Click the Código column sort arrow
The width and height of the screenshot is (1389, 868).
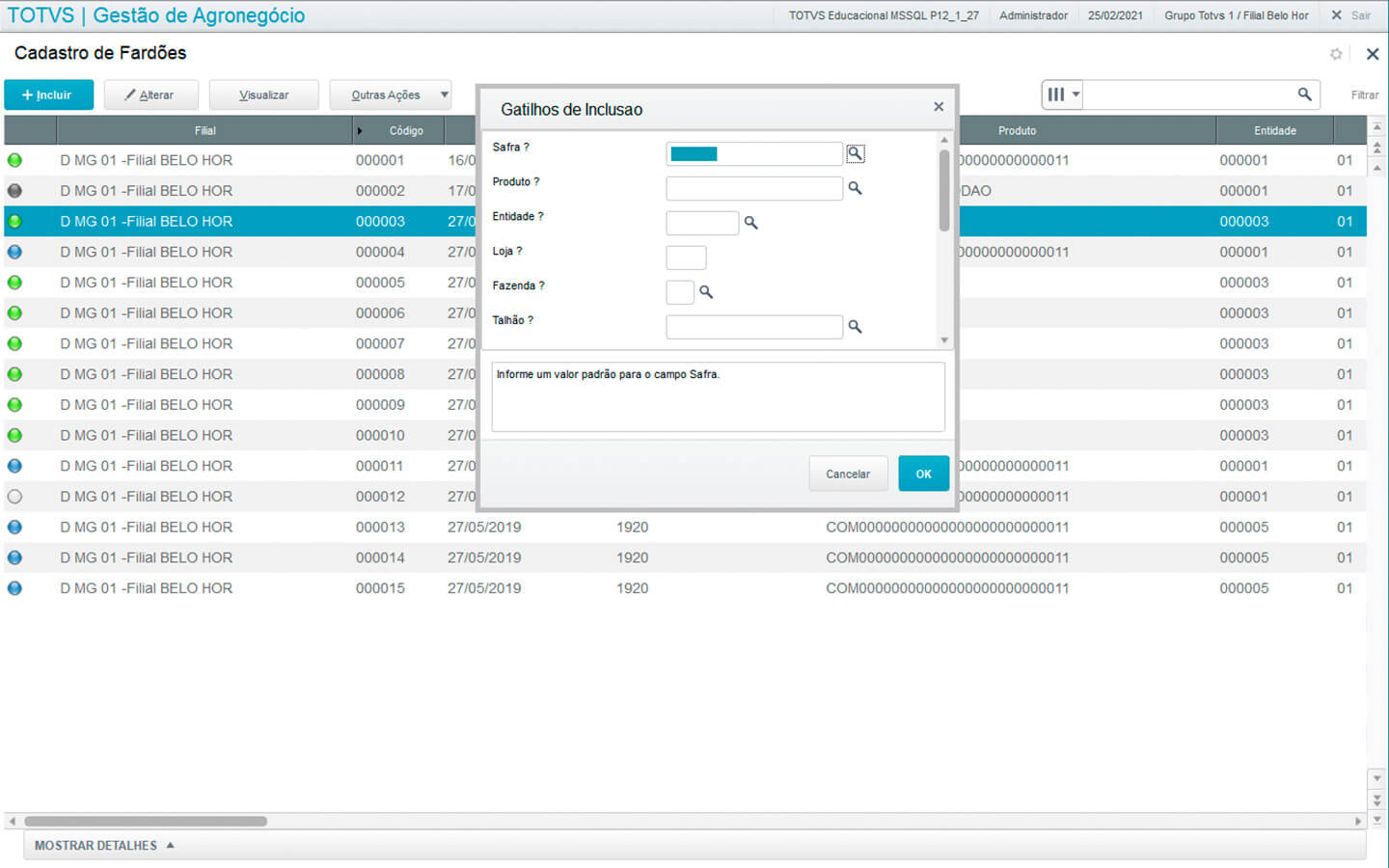click(360, 131)
